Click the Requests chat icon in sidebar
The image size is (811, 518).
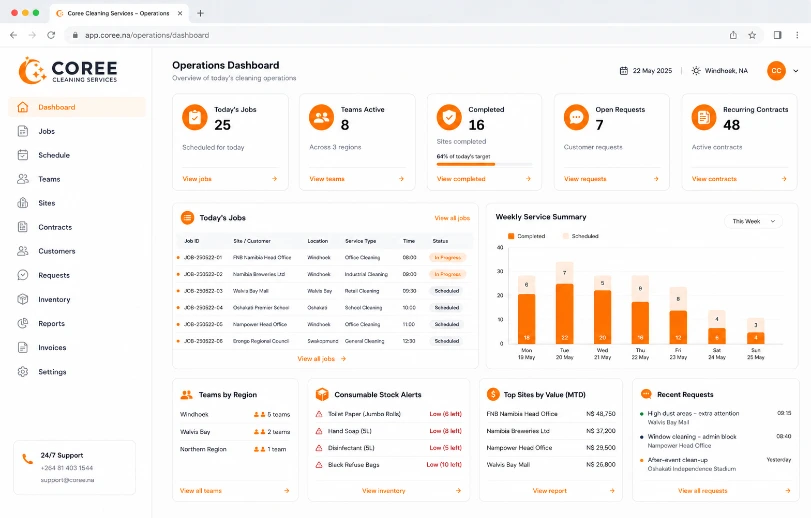pos(23,275)
